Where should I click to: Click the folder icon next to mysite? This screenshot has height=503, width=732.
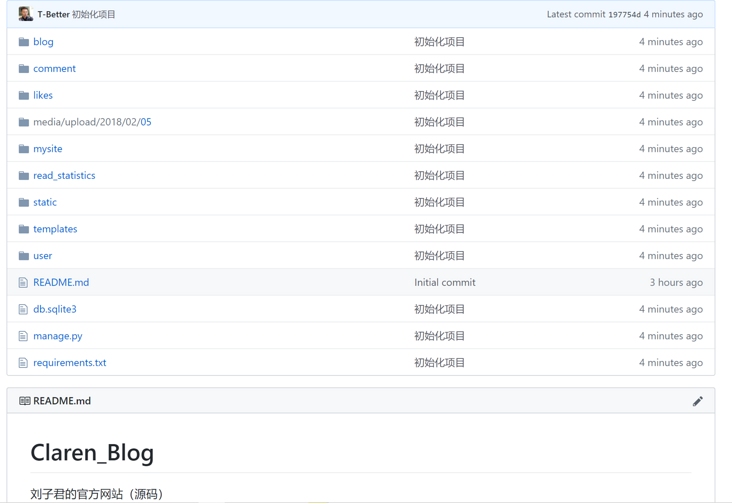[24, 149]
